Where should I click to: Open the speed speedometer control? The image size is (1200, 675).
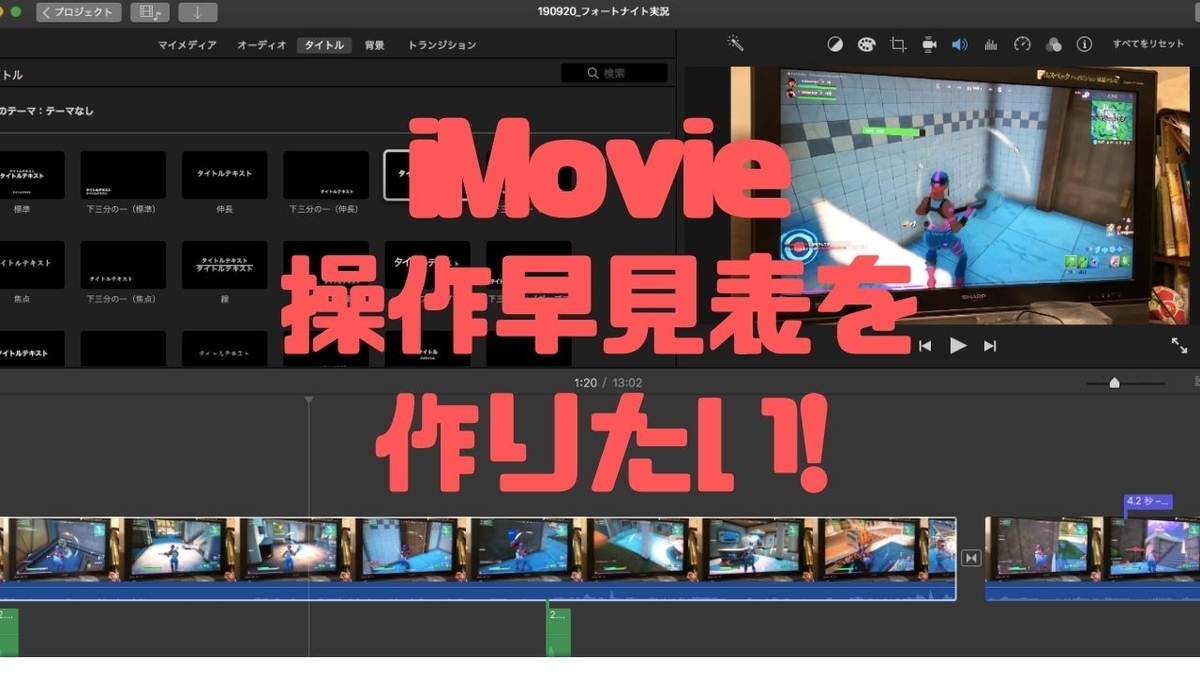1022,44
